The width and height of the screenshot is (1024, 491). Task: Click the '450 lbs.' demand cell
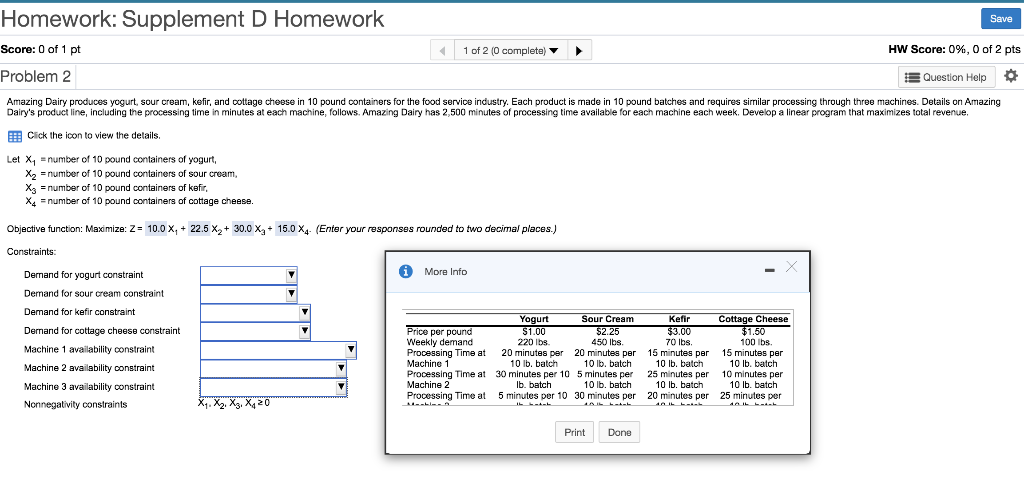tap(607, 342)
